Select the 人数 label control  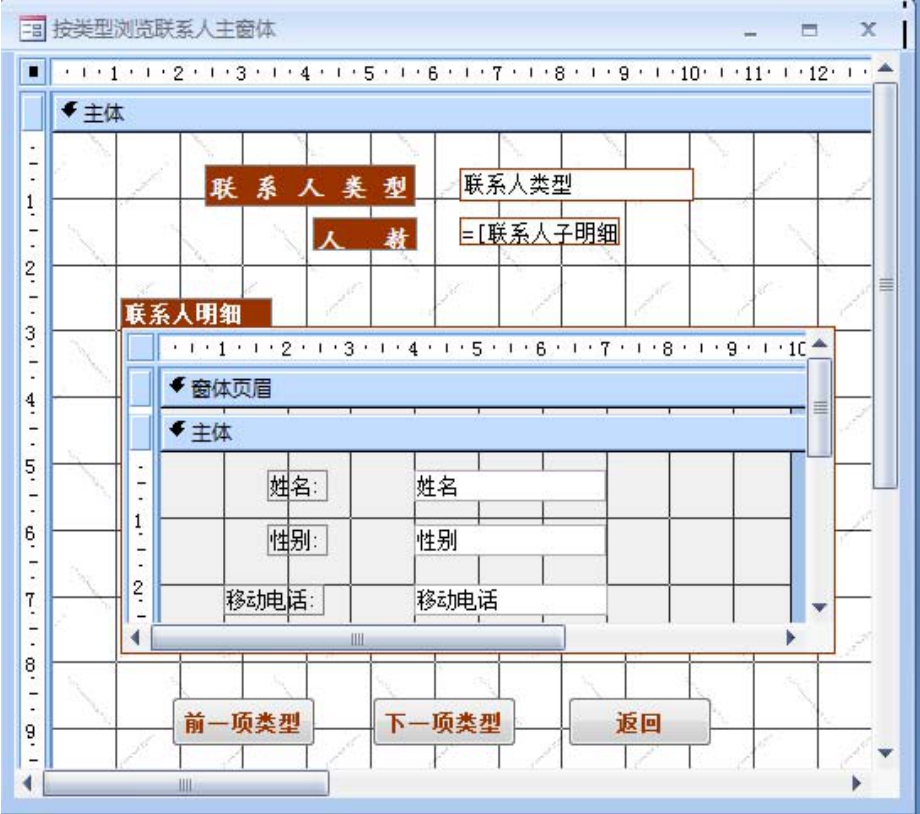pyautogui.click(x=365, y=235)
